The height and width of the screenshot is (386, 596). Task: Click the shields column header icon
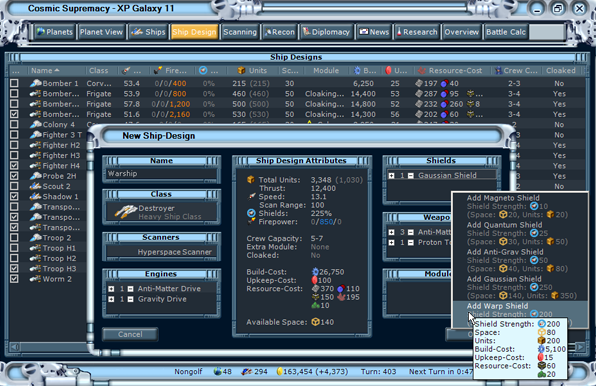(203, 71)
